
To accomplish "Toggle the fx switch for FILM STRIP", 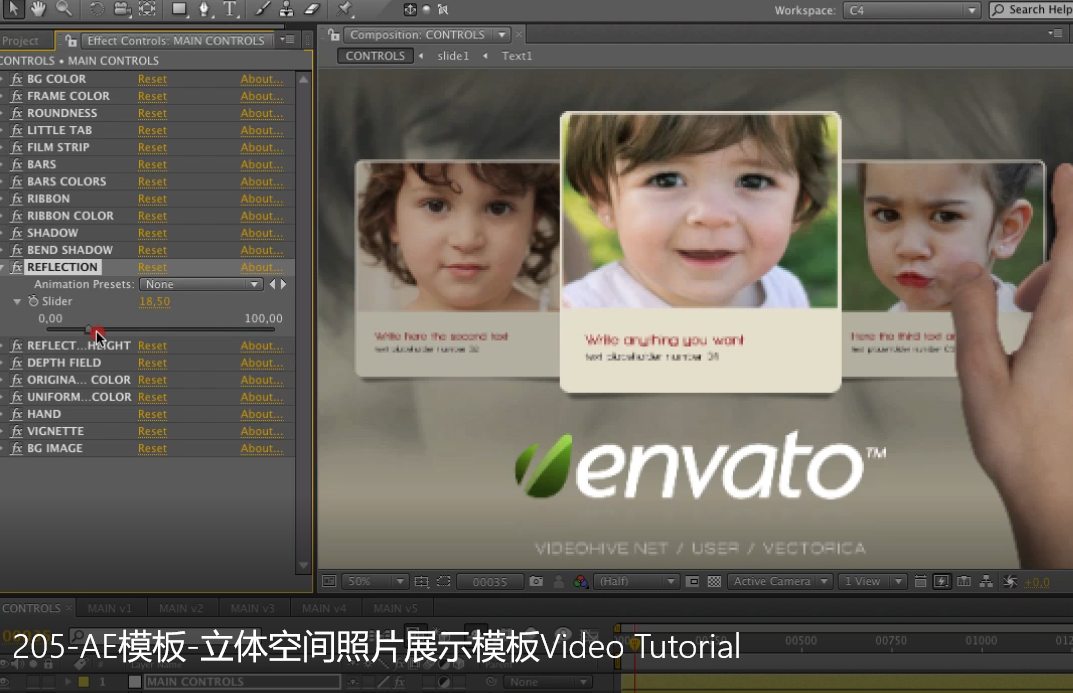I will point(16,148).
